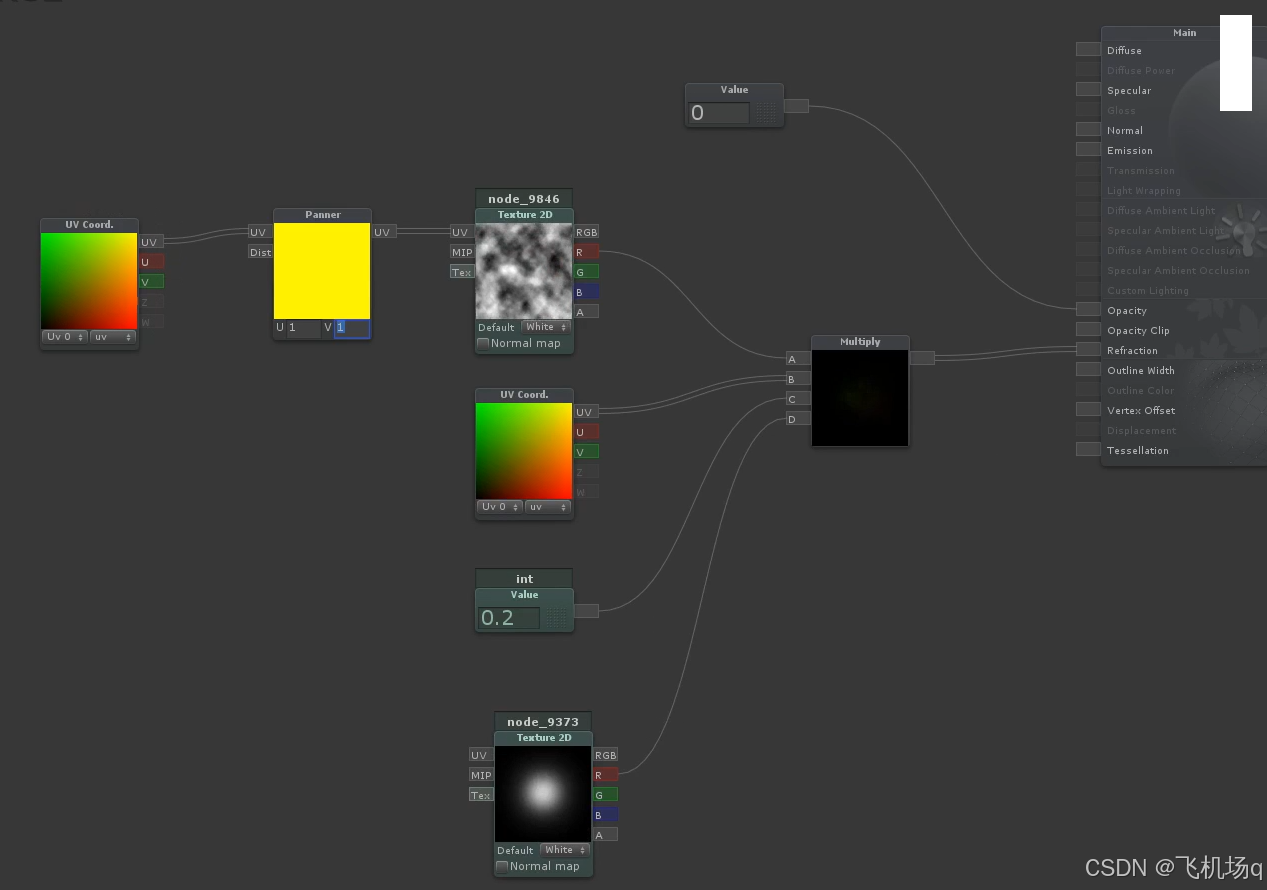The height and width of the screenshot is (890, 1267).
Task: Enable the Normal map checkbox on node_9373
Action: point(501,866)
